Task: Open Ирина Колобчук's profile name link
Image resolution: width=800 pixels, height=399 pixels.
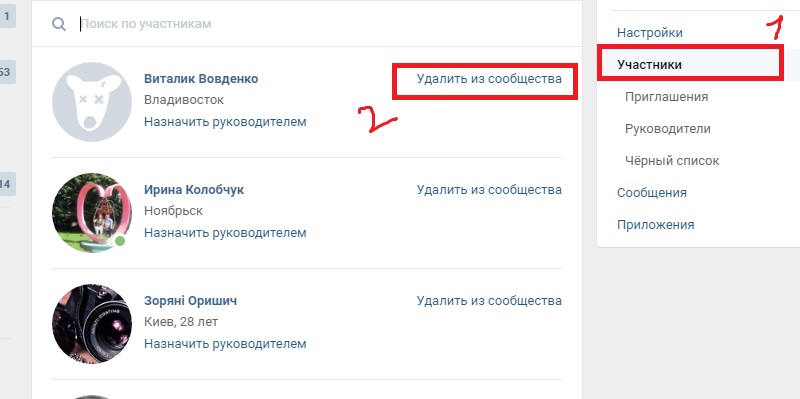Action: 194,190
